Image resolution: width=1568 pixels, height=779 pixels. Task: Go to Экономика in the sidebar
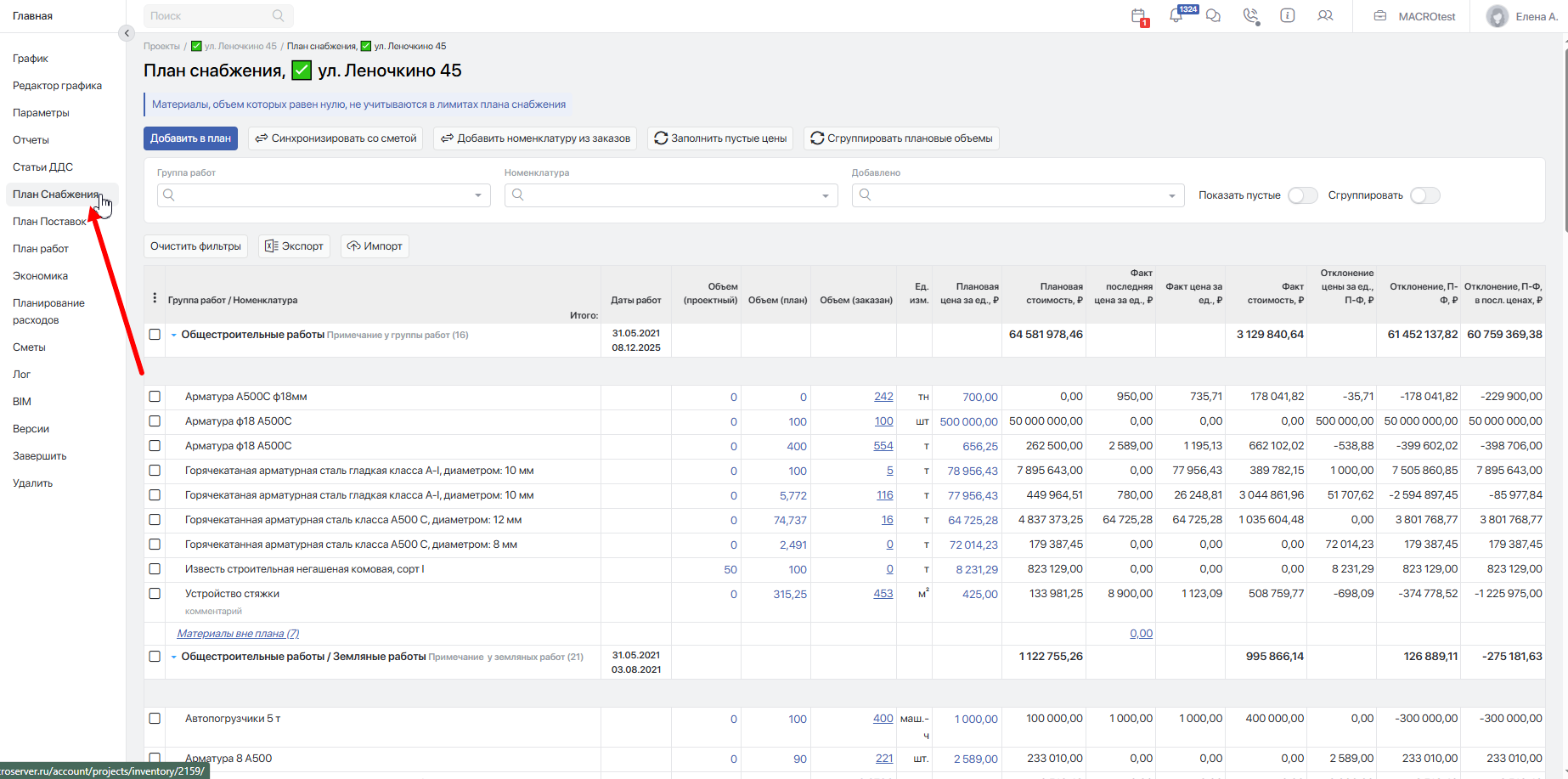tap(40, 276)
